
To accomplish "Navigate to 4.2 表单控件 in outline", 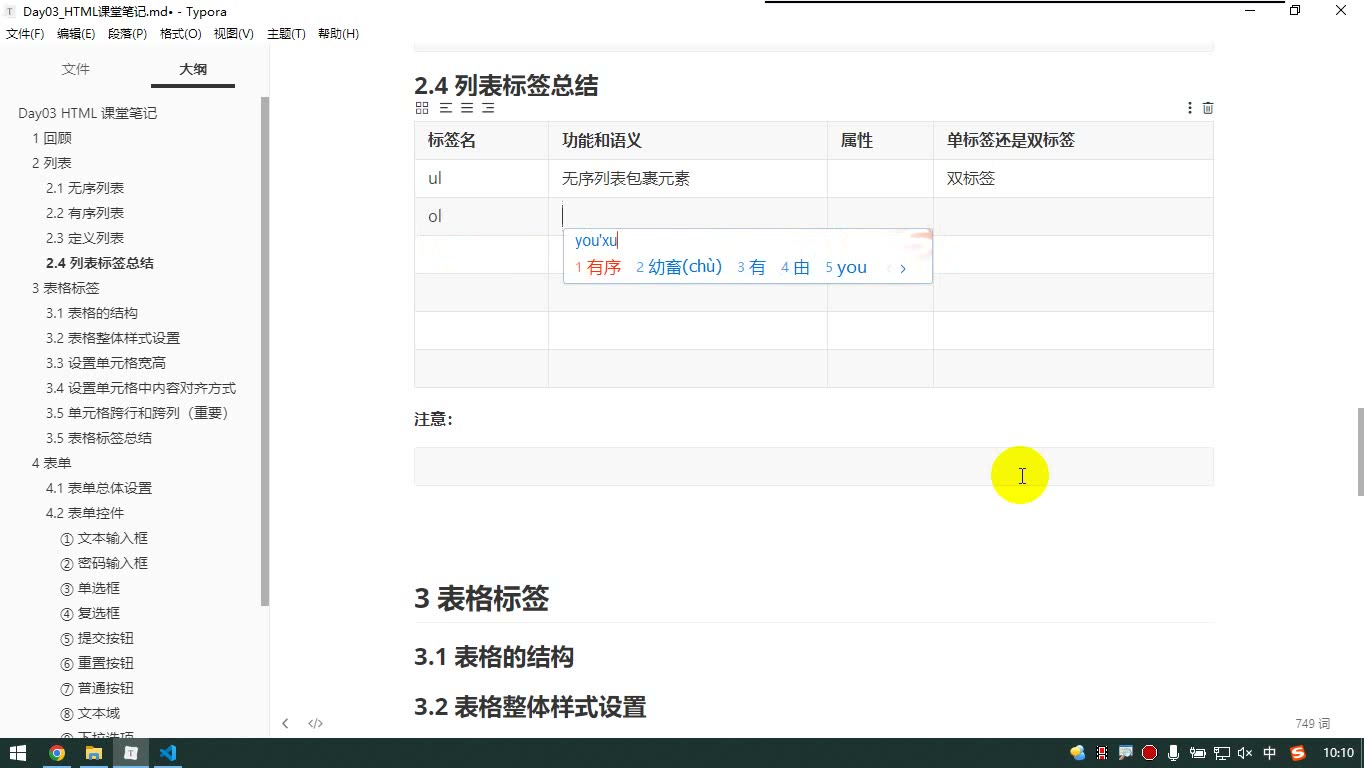I will [x=85, y=513].
